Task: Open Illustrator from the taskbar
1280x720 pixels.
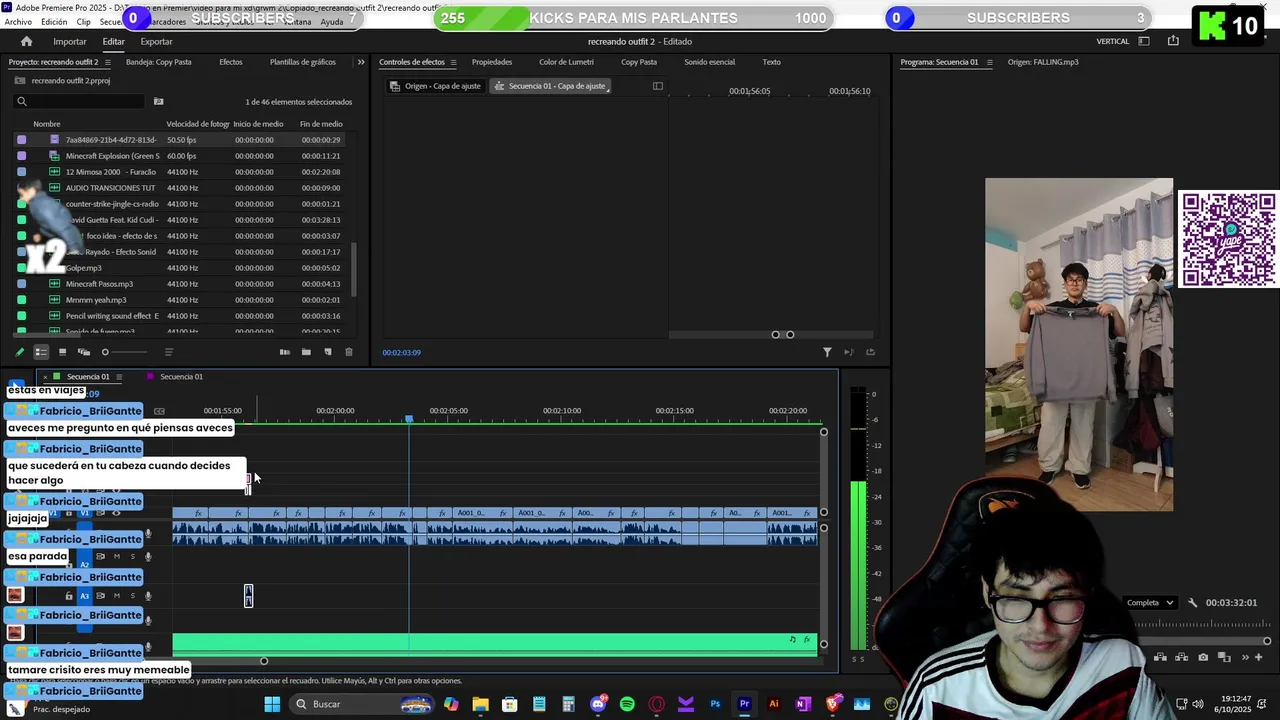Action: click(x=773, y=704)
